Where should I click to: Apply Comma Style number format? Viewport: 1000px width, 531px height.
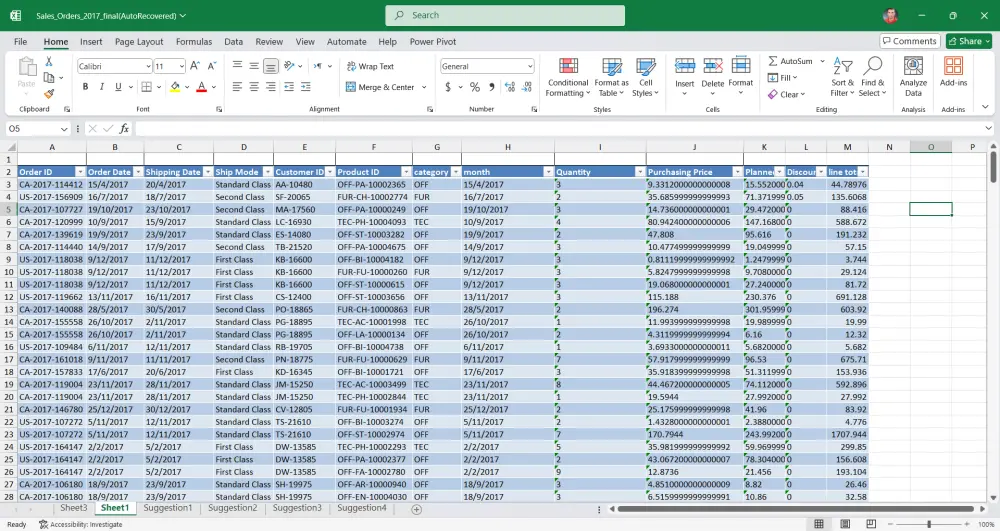492,87
